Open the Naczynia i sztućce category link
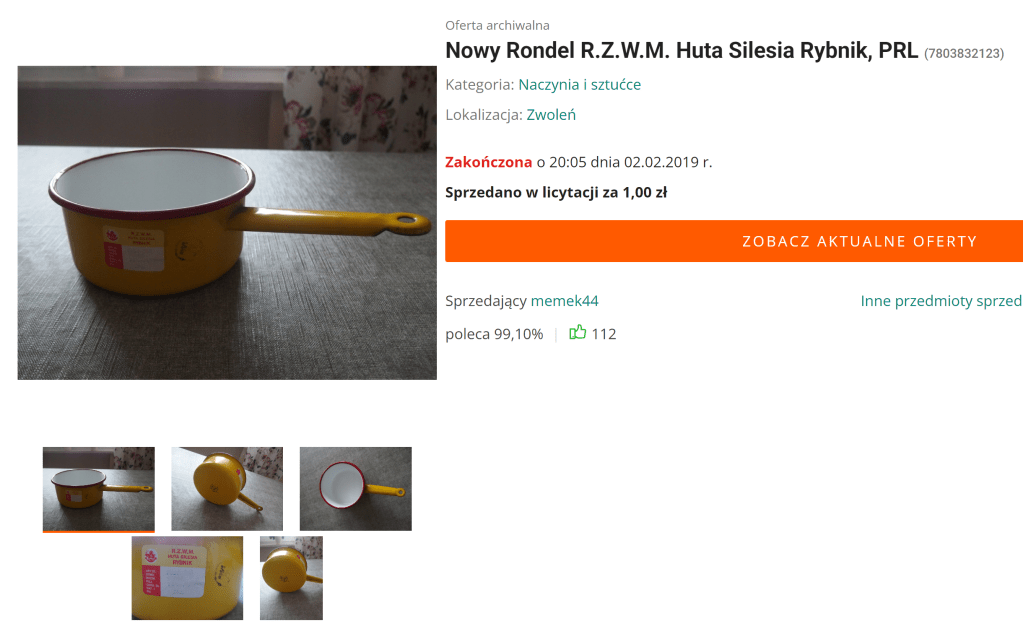This screenshot has width=1023, height=631. (579, 85)
